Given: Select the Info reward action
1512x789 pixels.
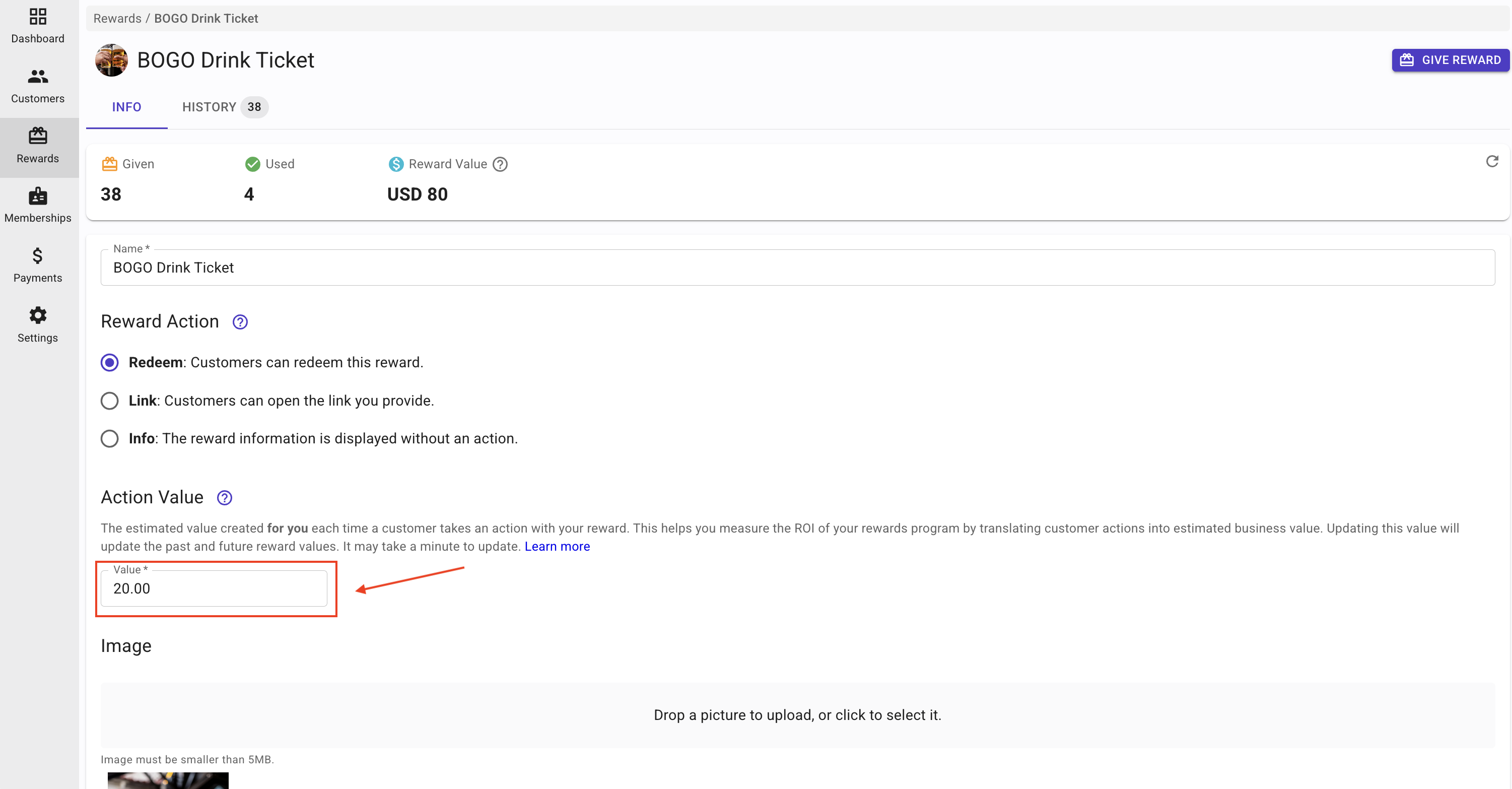Looking at the screenshot, I should 110,438.
